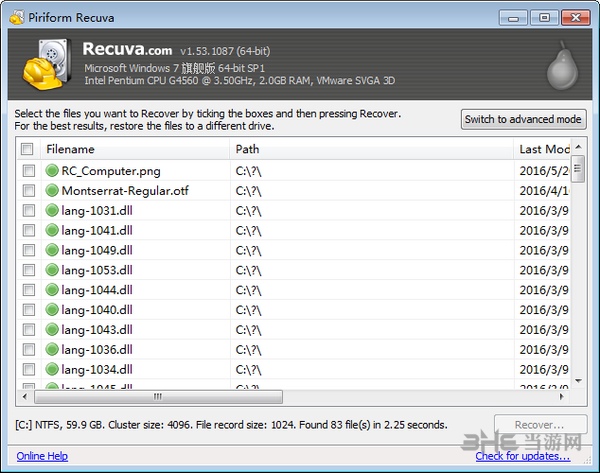600x473 pixels.
Task: Click the Recuva.com header title
Action: coord(127,49)
